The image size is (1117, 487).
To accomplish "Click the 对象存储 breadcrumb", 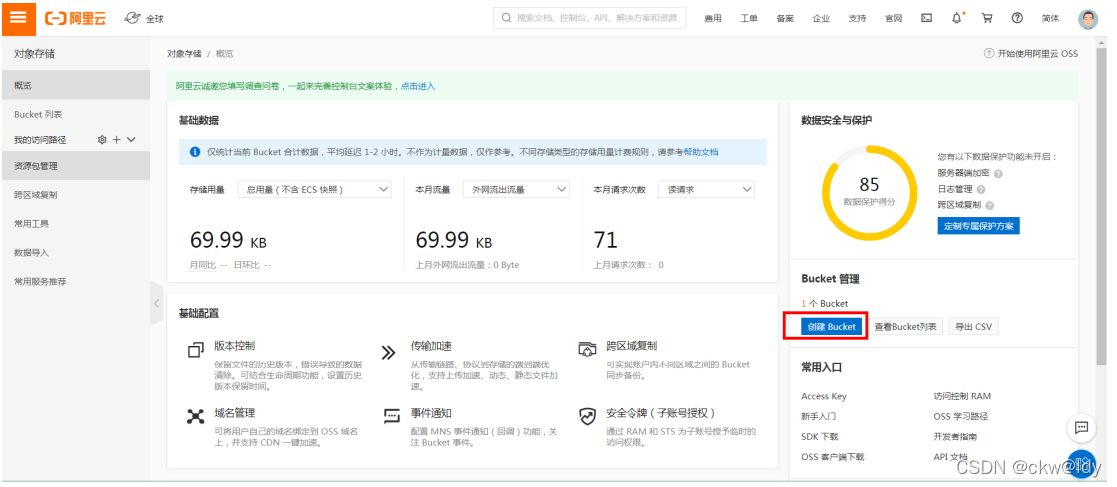I will (185, 53).
